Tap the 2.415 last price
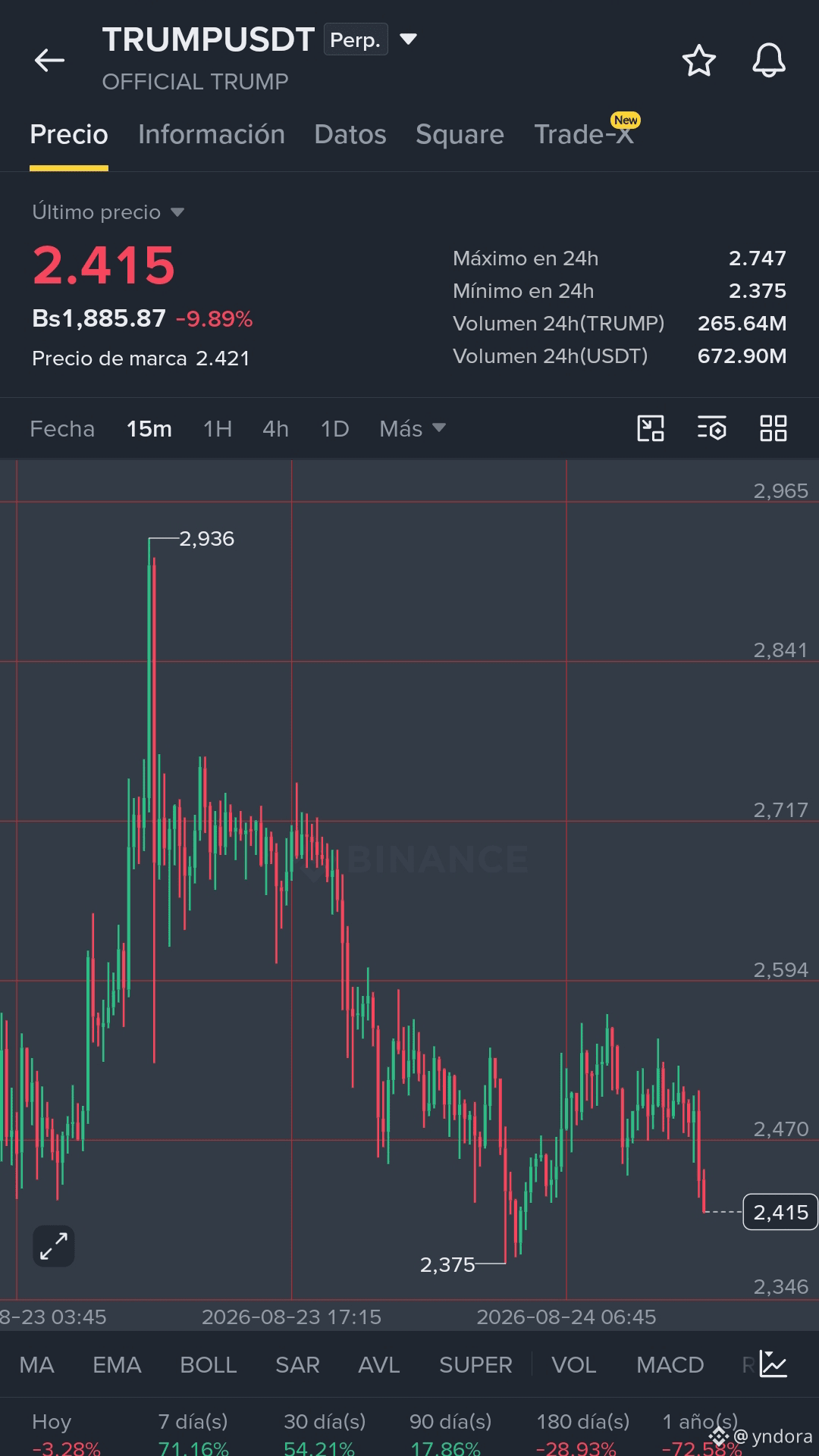The height and width of the screenshot is (1456, 819). point(104,266)
